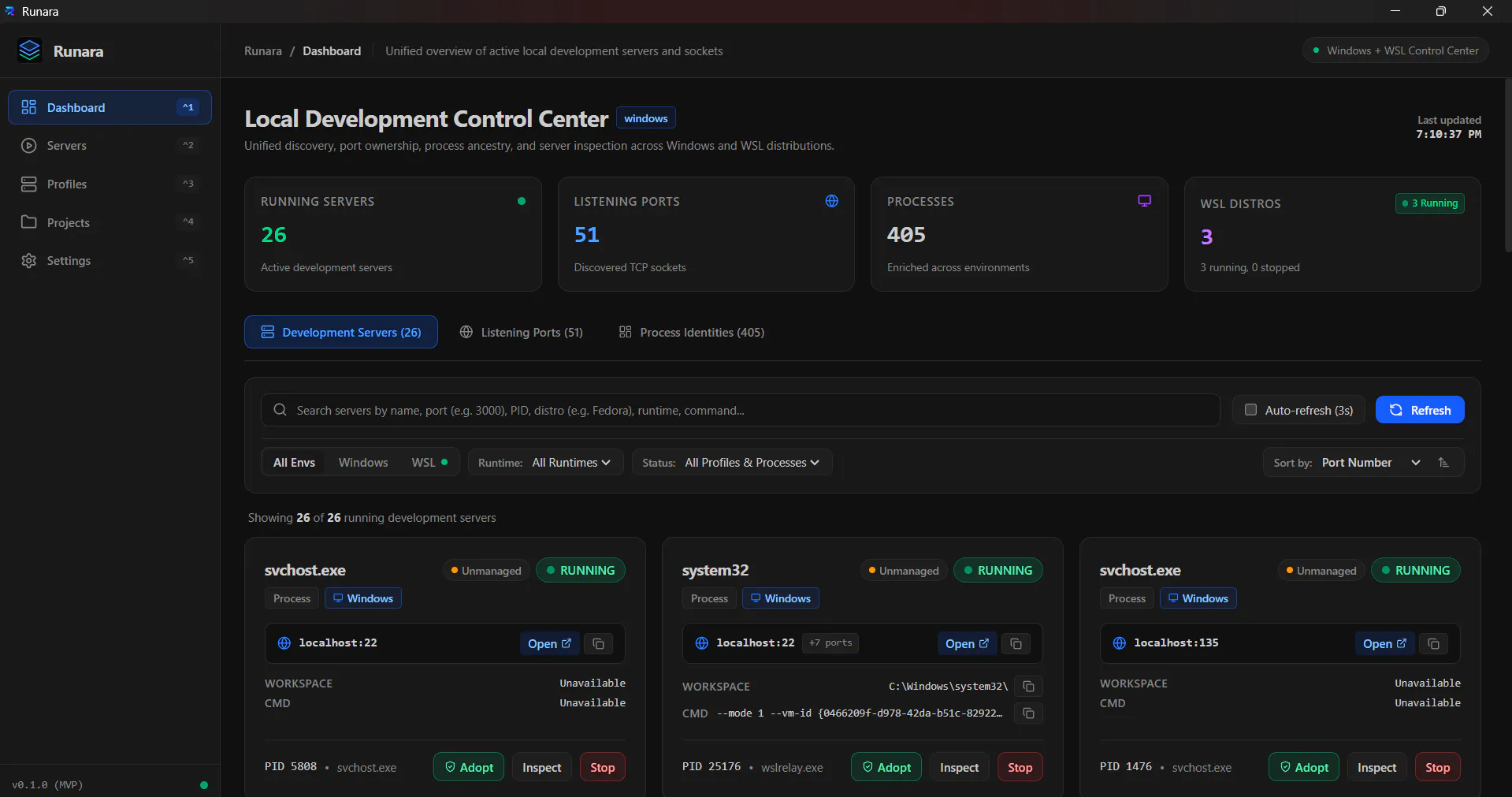
Task: Enable the Auto-refresh (3s) checkbox
Action: click(1250, 410)
